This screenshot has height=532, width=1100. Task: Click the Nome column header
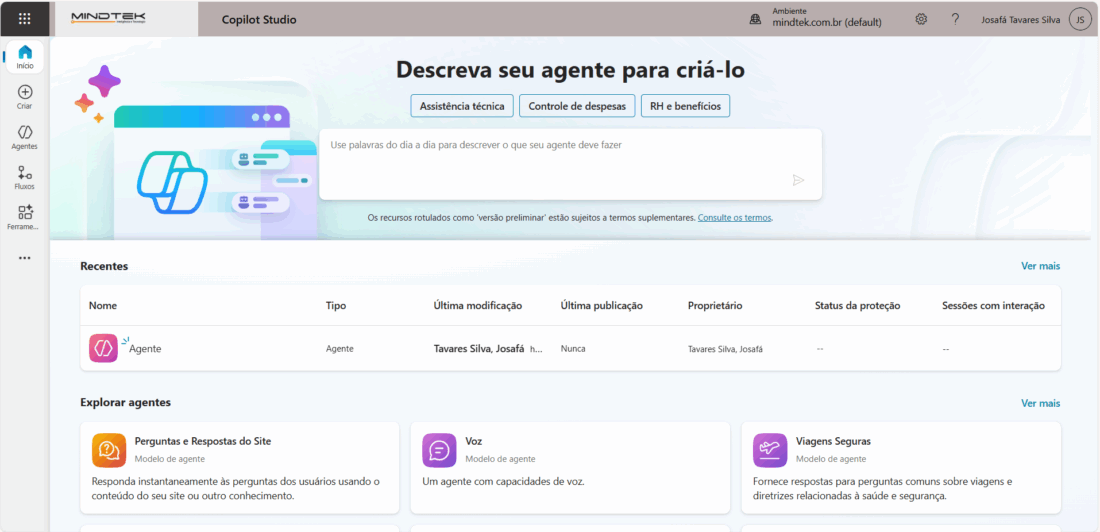click(x=103, y=305)
